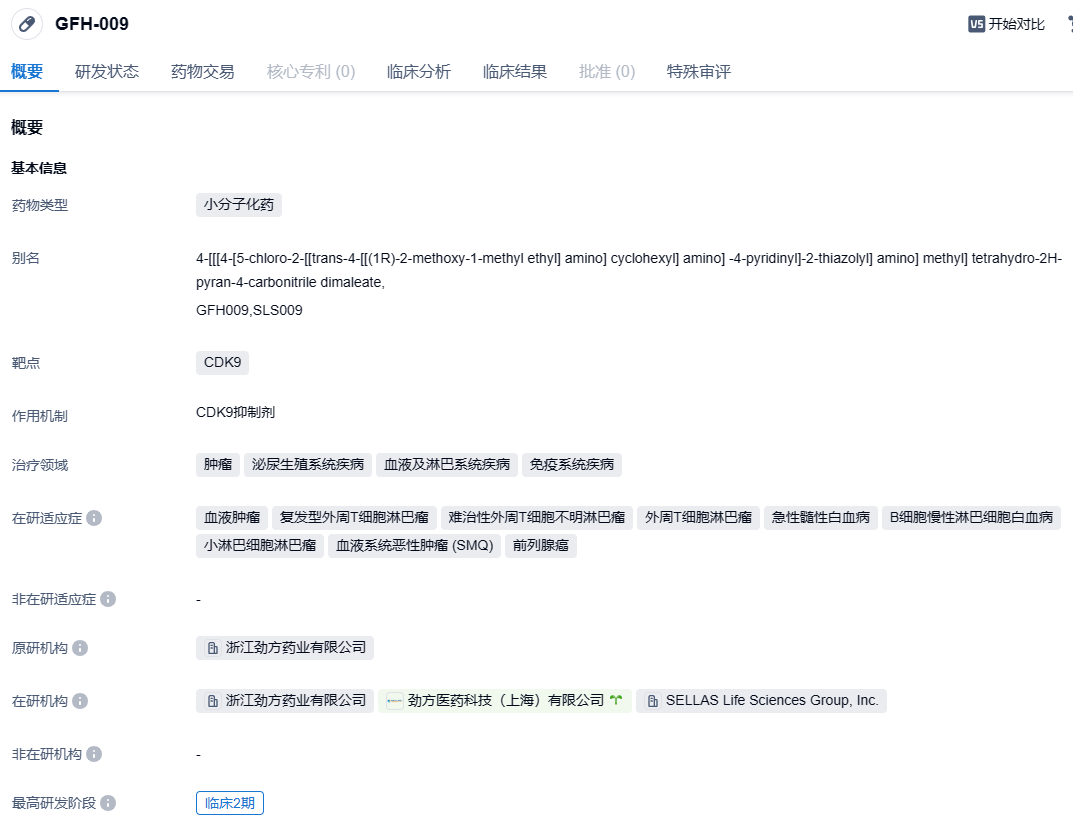This screenshot has width=1073, height=835.
Task: Click the pill drug icon beside GFH-009
Action: (x=27, y=24)
